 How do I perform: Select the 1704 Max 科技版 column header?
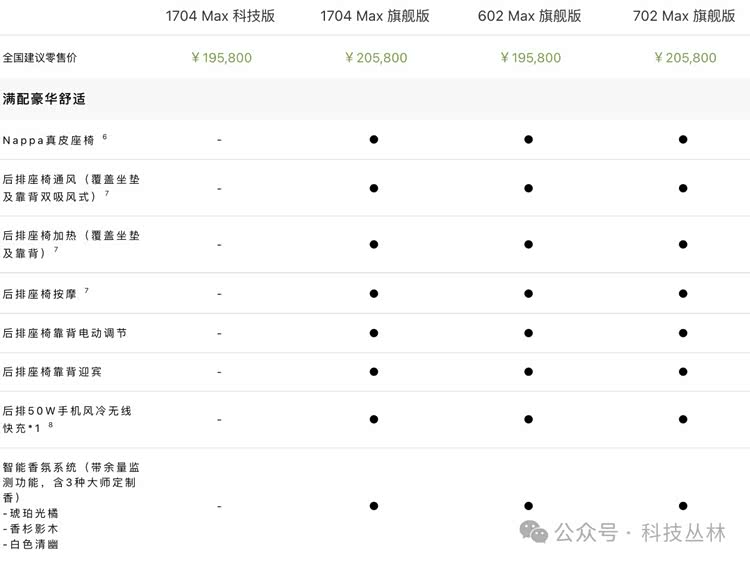[220, 16]
